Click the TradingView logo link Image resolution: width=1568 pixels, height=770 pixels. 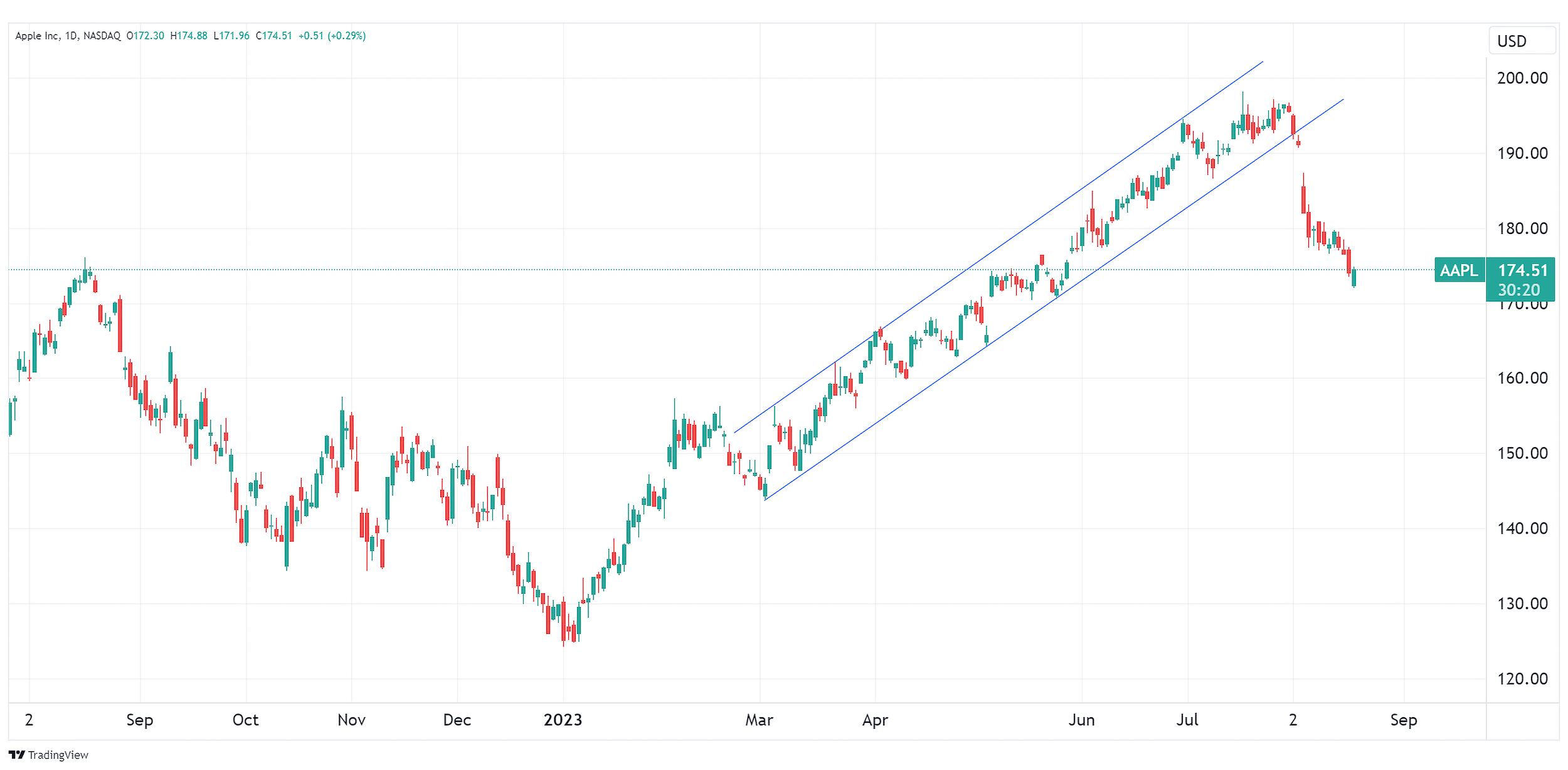coord(48,755)
